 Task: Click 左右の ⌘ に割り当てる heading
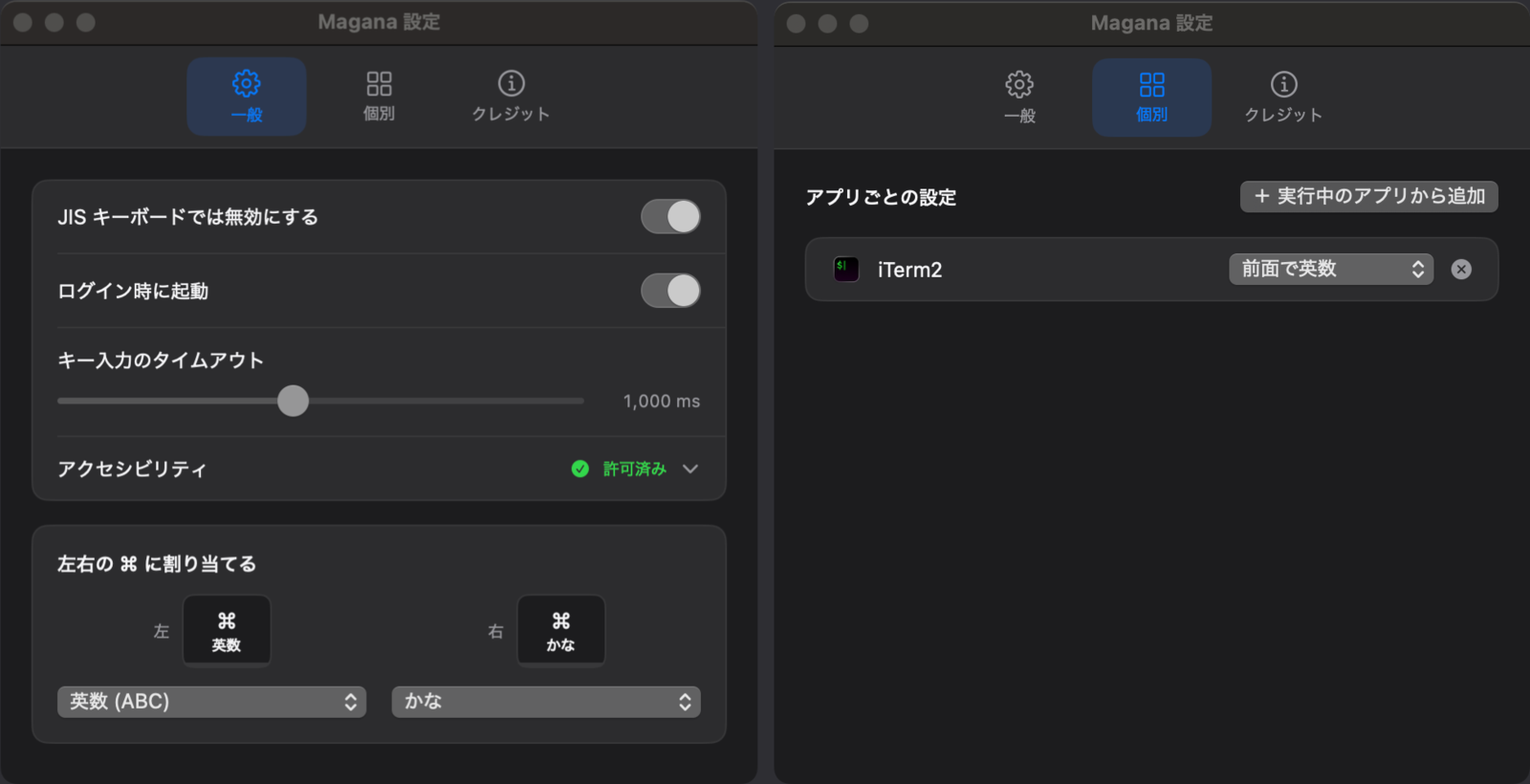[x=157, y=564]
